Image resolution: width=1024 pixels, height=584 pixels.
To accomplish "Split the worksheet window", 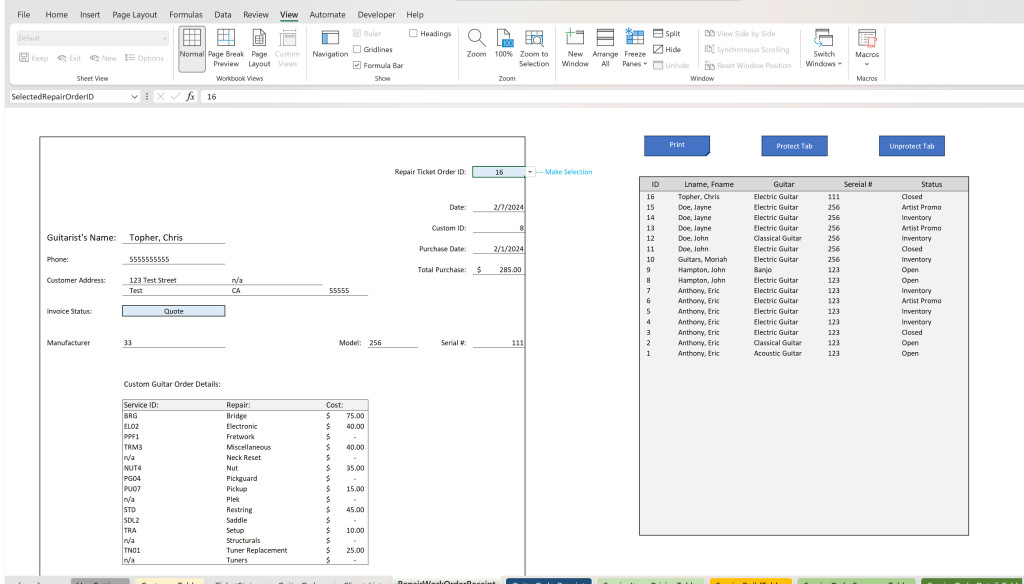I will (667, 33).
